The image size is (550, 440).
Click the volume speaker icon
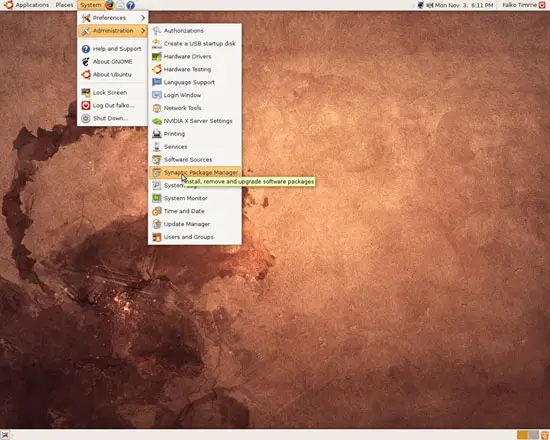tap(430, 5)
